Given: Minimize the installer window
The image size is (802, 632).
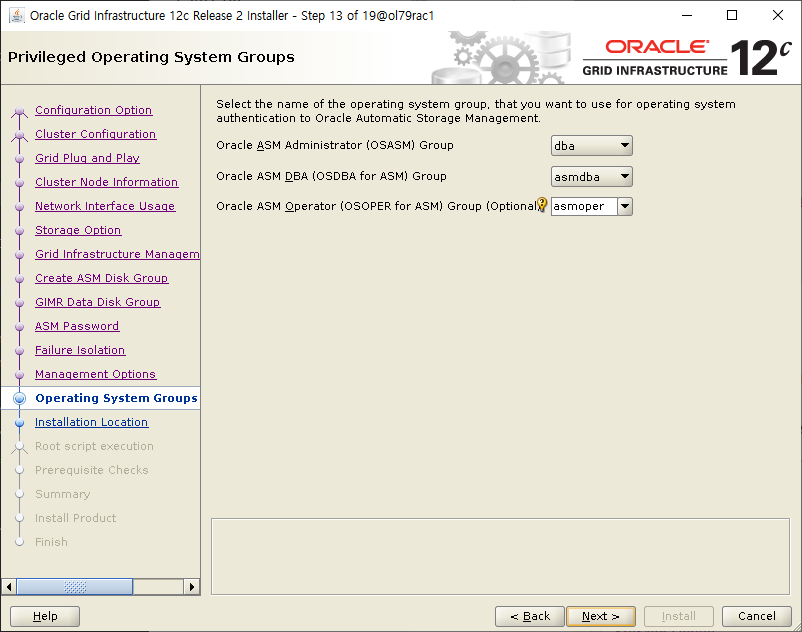Looking at the screenshot, I should 687,15.
